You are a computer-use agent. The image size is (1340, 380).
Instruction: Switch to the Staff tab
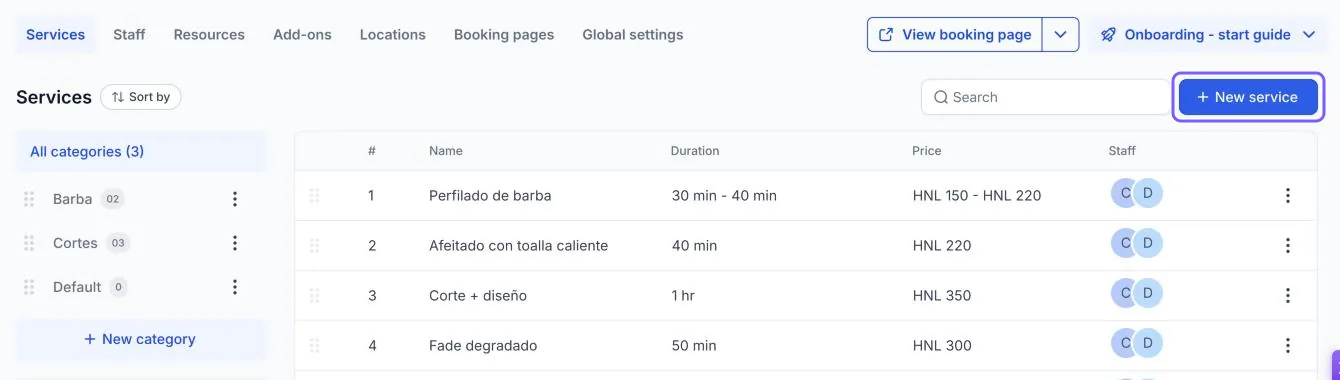click(129, 34)
